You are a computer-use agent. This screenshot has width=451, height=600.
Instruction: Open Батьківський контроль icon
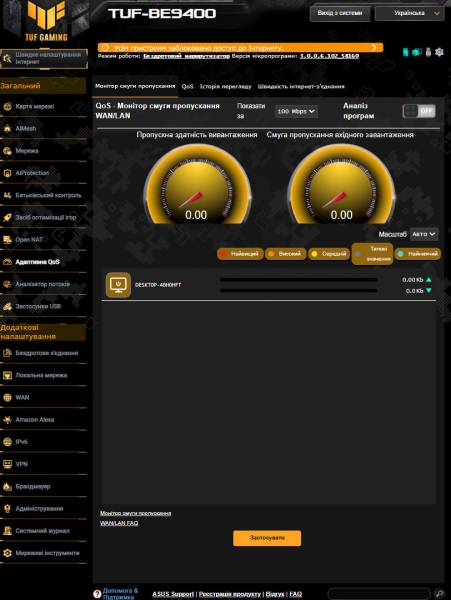[7, 195]
